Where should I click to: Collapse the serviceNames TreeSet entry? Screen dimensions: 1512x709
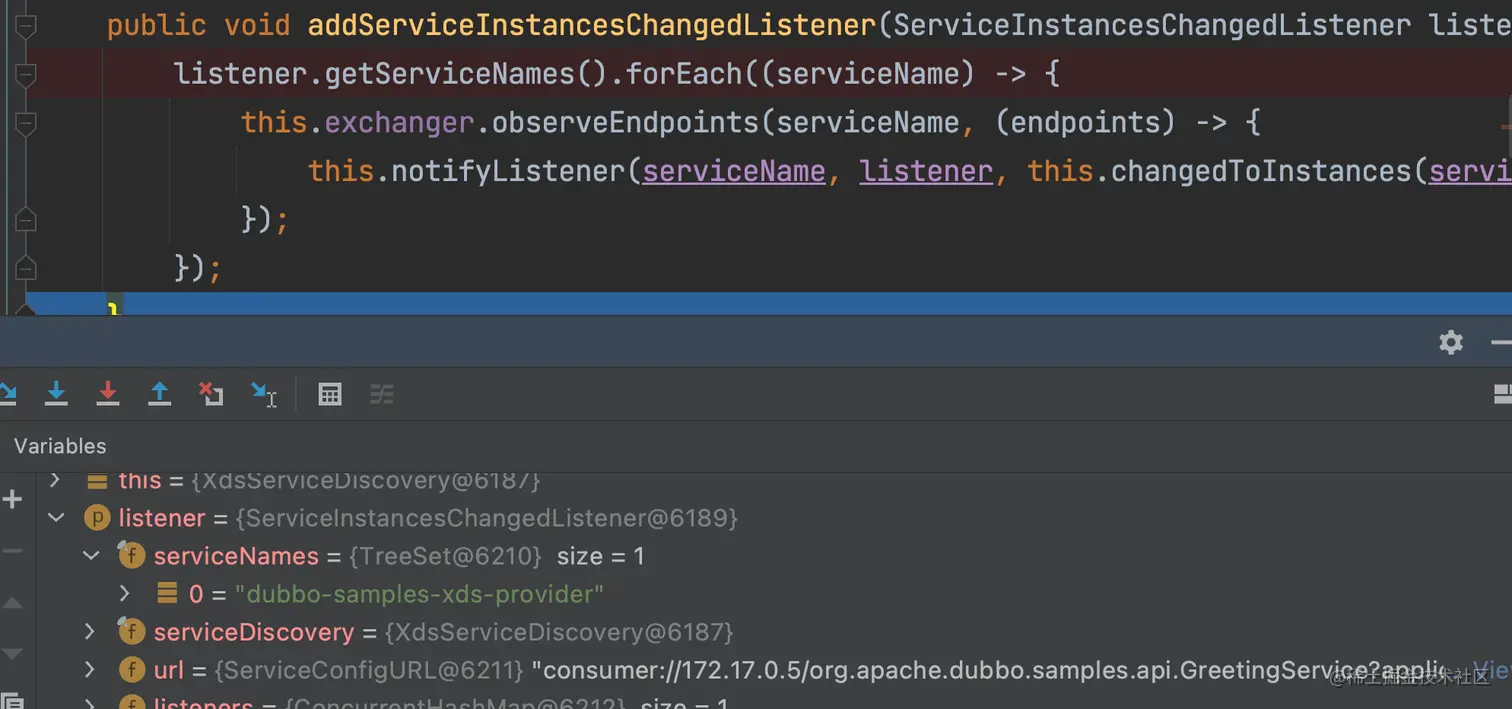[x=91, y=555]
